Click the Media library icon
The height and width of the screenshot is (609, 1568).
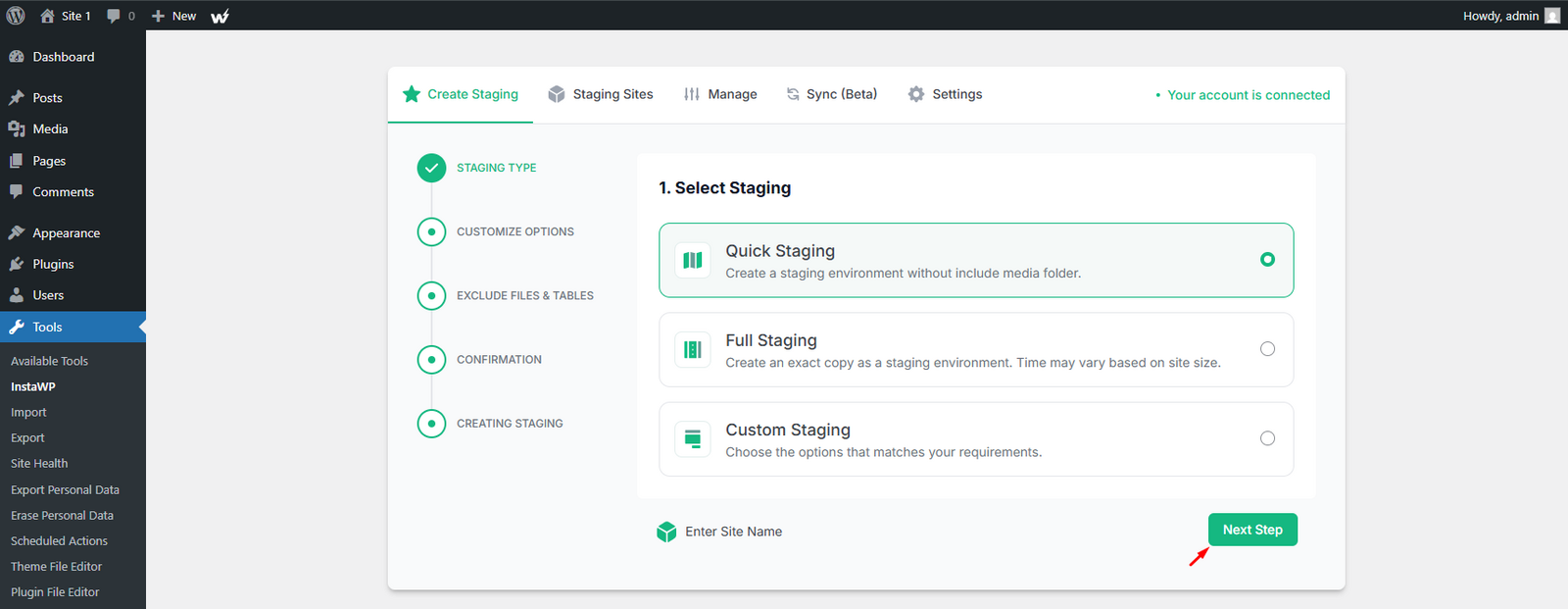click(17, 129)
